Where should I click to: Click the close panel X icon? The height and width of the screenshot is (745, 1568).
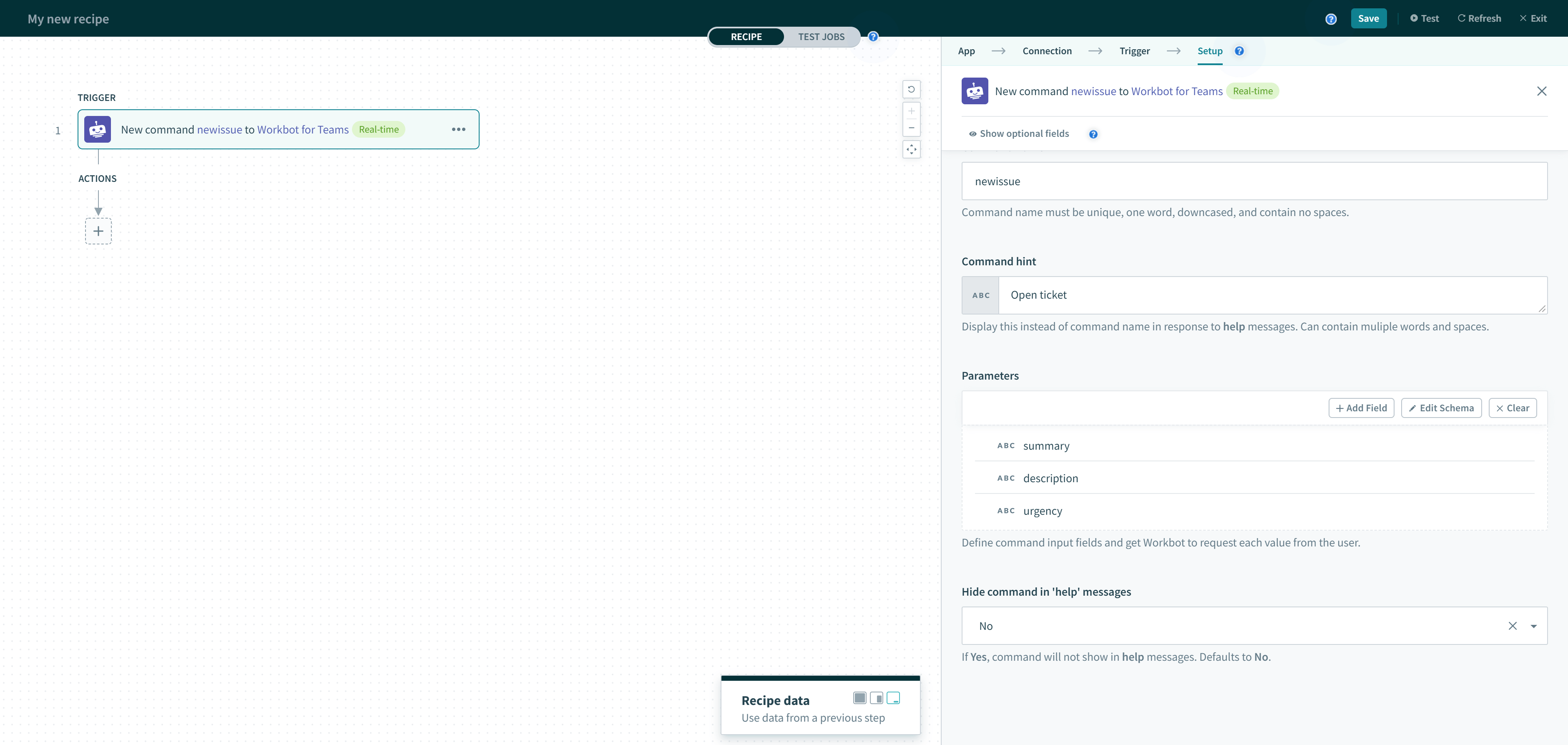click(1542, 91)
